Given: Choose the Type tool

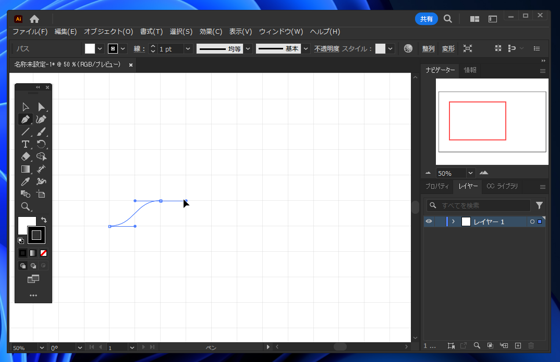Looking at the screenshot, I should click(25, 144).
